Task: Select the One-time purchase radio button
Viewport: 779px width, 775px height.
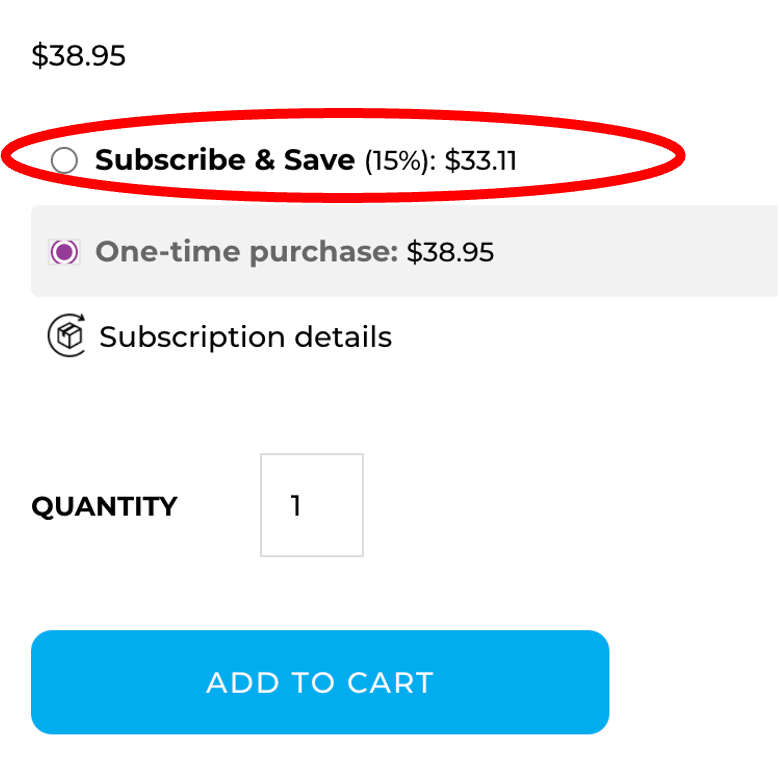Action: click(64, 252)
